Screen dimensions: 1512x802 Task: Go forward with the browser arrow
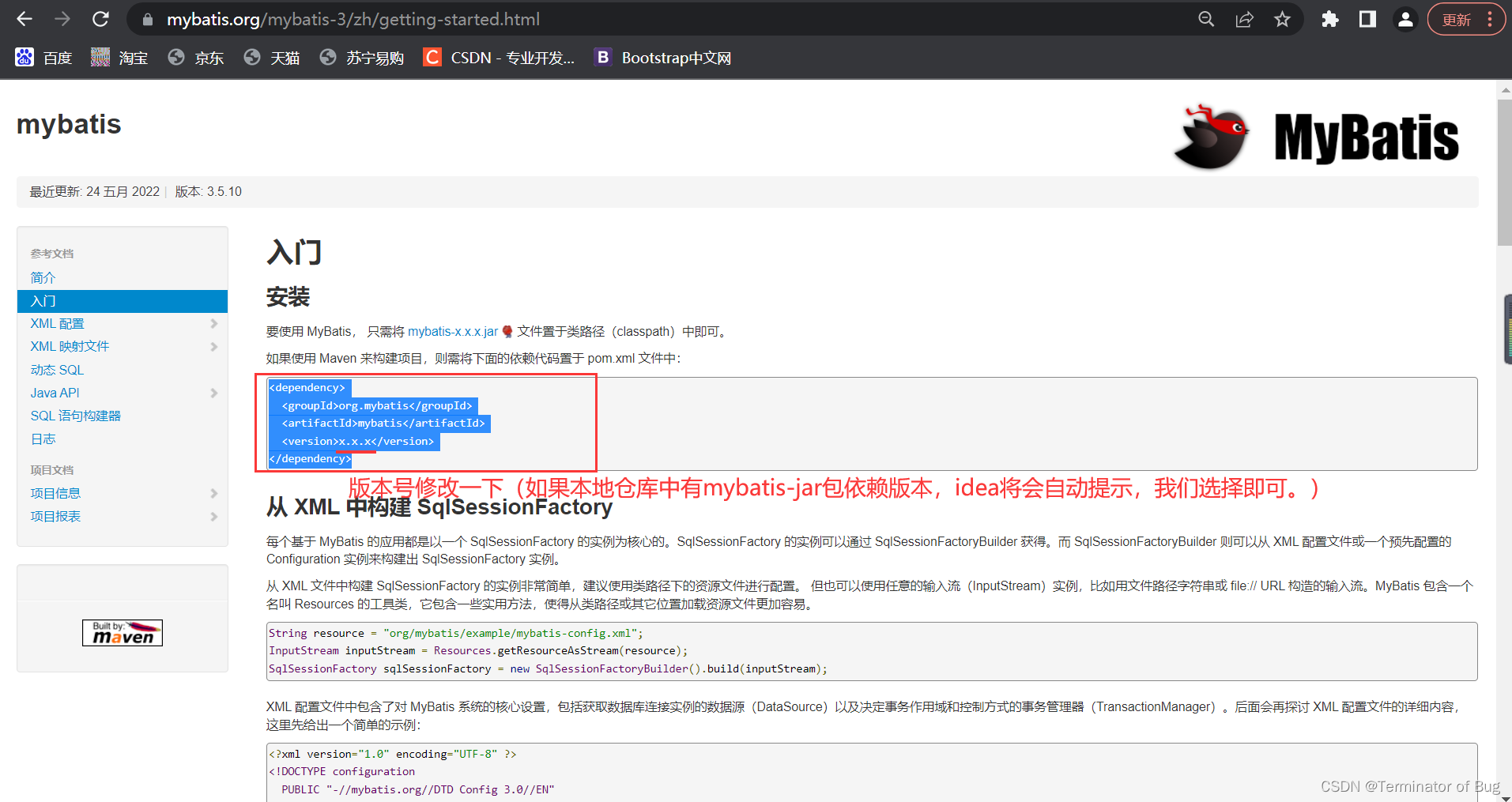(x=62, y=19)
